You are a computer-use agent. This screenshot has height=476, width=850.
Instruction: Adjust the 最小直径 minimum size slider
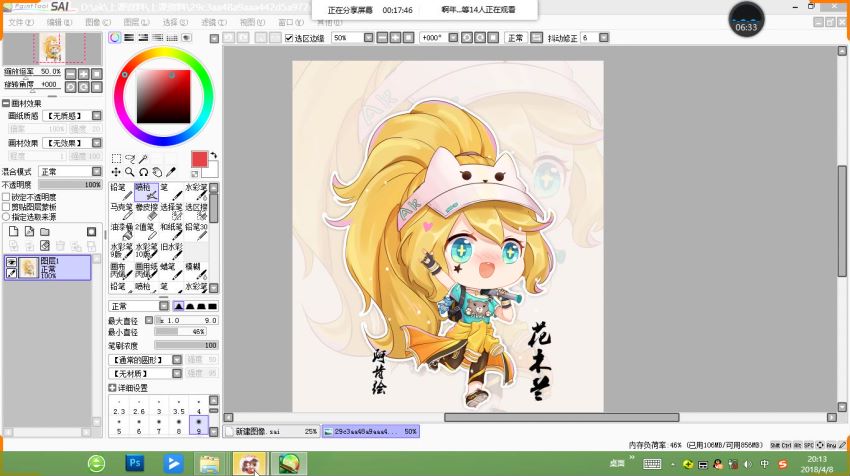181,332
